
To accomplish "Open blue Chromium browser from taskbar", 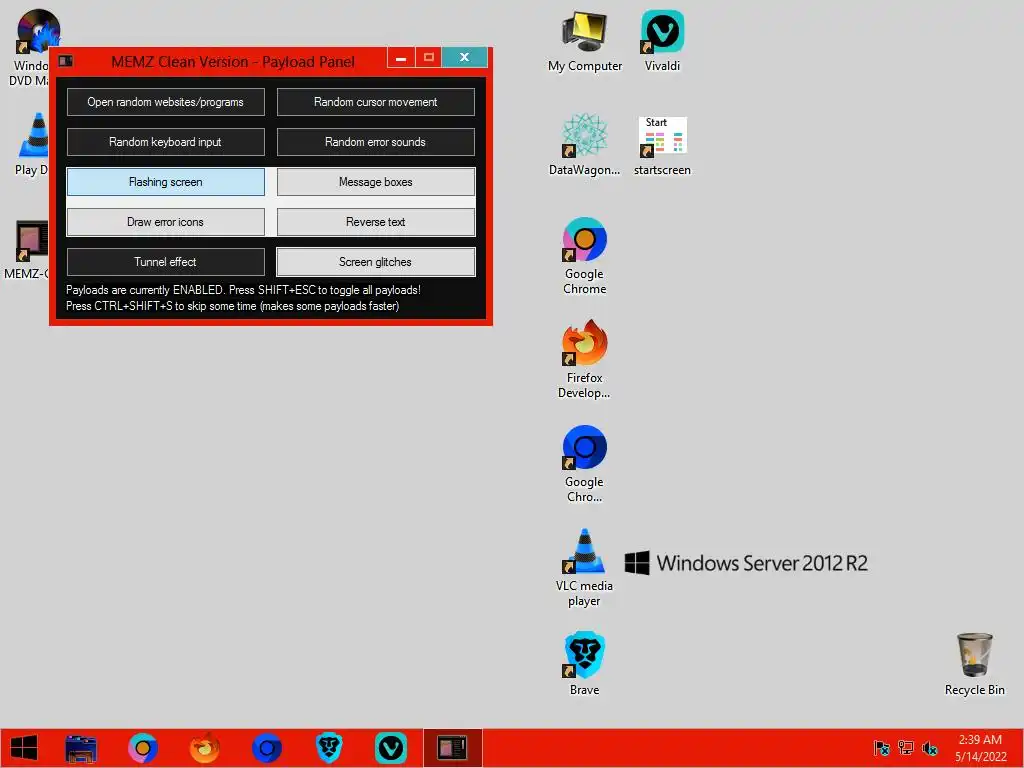I will pyautogui.click(x=266, y=748).
